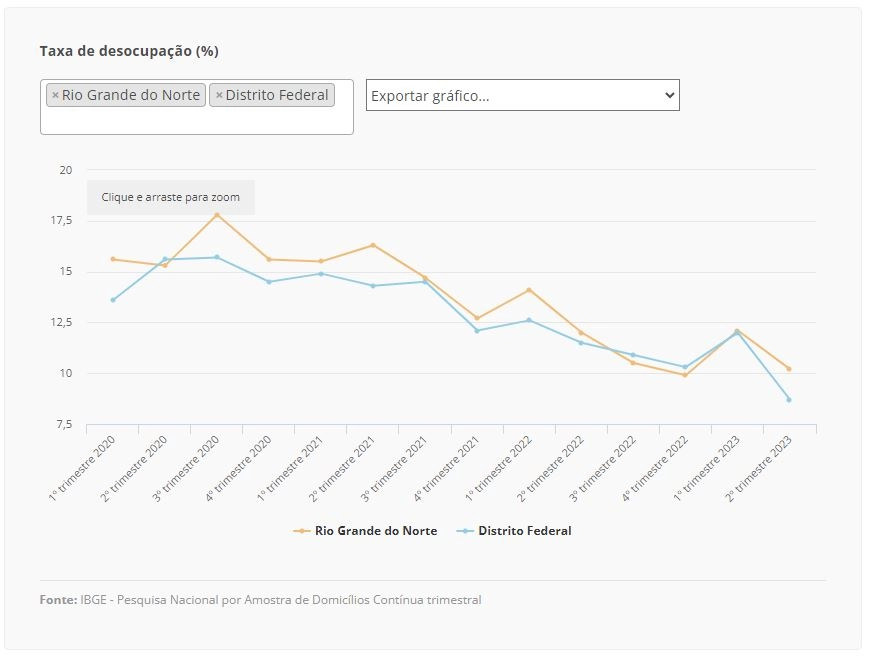Click inside the state selection field
The width and height of the screenshot is (869, 656).
(x=197, y=107)
